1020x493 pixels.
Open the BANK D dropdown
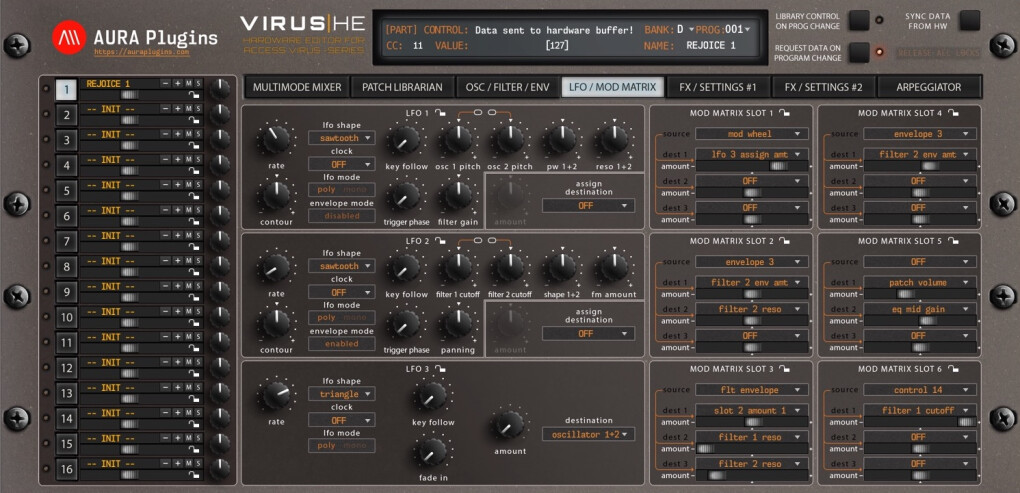(x=685, y=29)
